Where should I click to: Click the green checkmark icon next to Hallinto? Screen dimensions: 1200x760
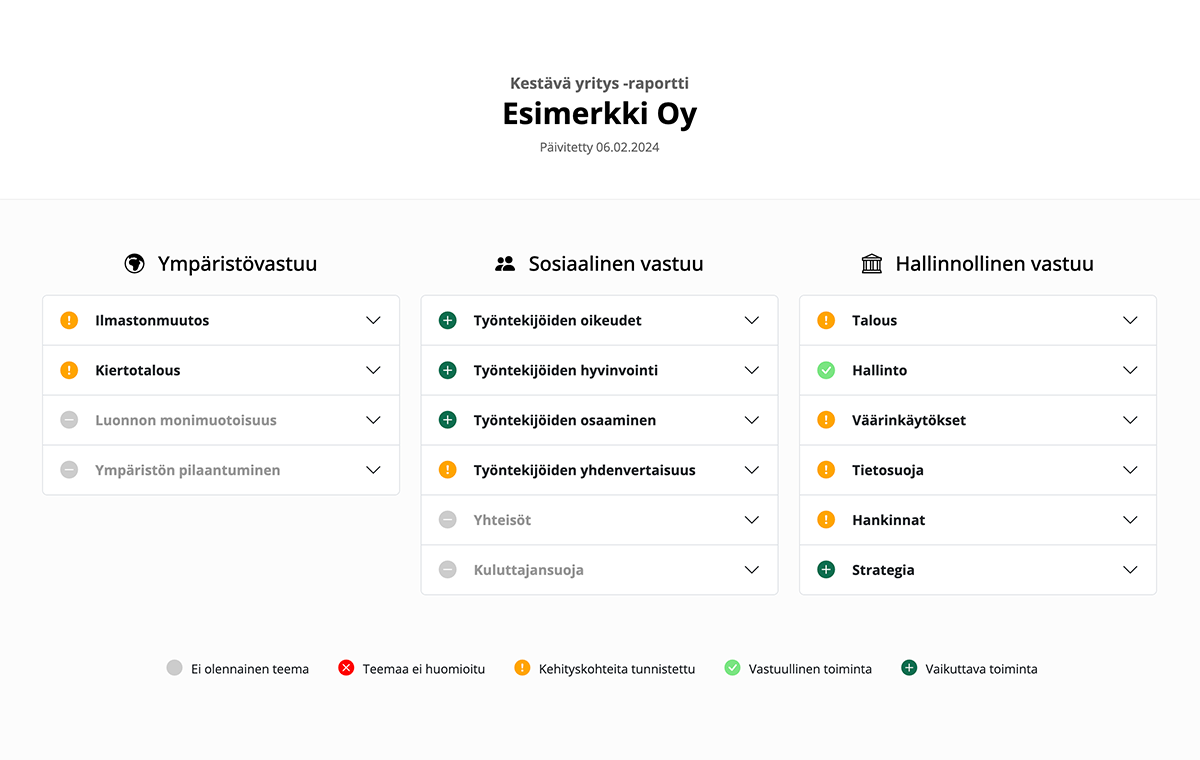pyautogui.click(x=825, y=370)
